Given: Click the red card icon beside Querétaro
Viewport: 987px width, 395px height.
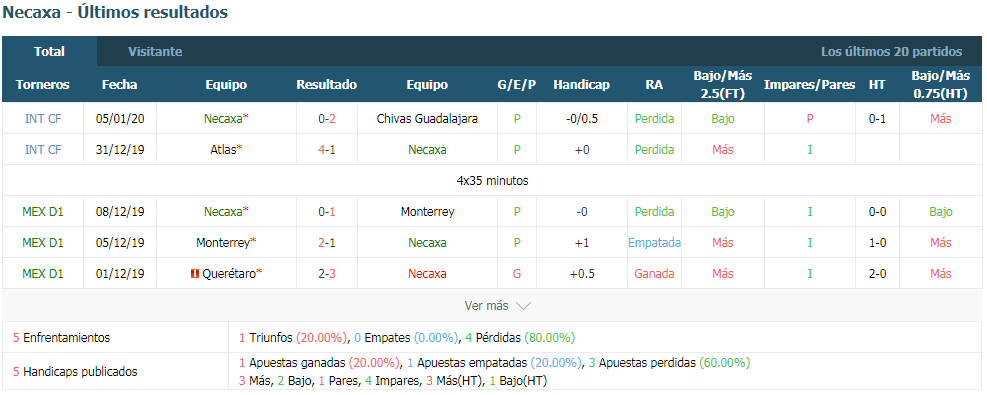Looking at the screenshot, I should pyautogui.click(x=195, y=274).
